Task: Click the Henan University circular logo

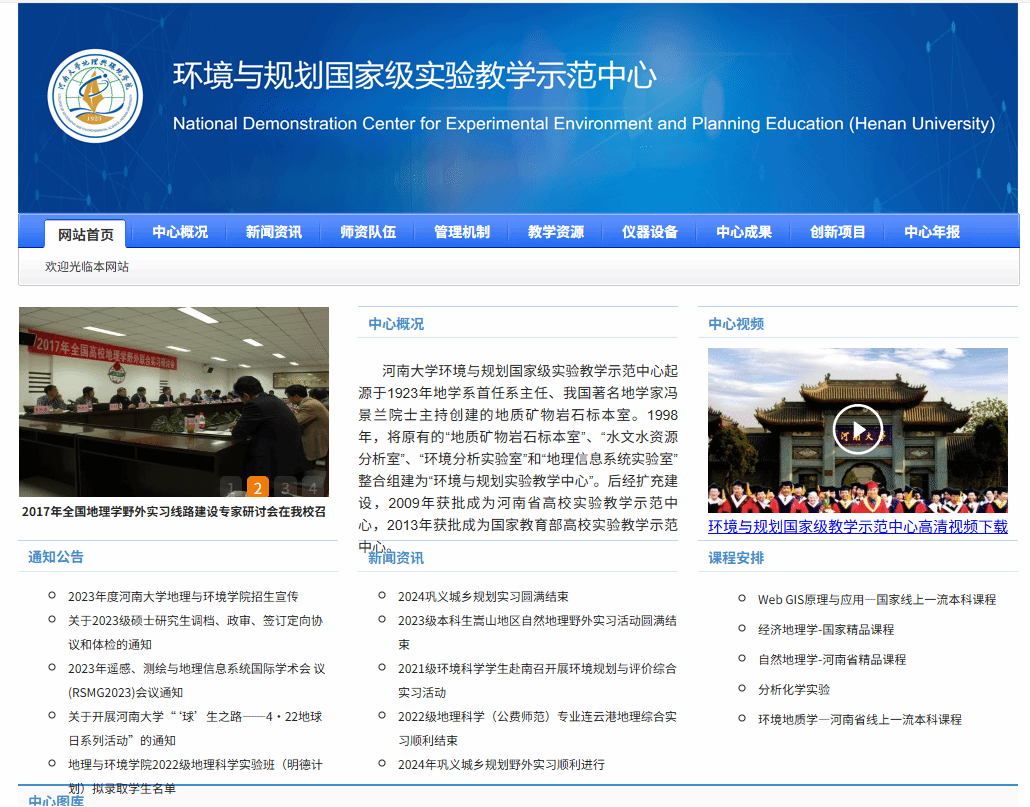Action: pyautogui.click(x=95, y=96)
